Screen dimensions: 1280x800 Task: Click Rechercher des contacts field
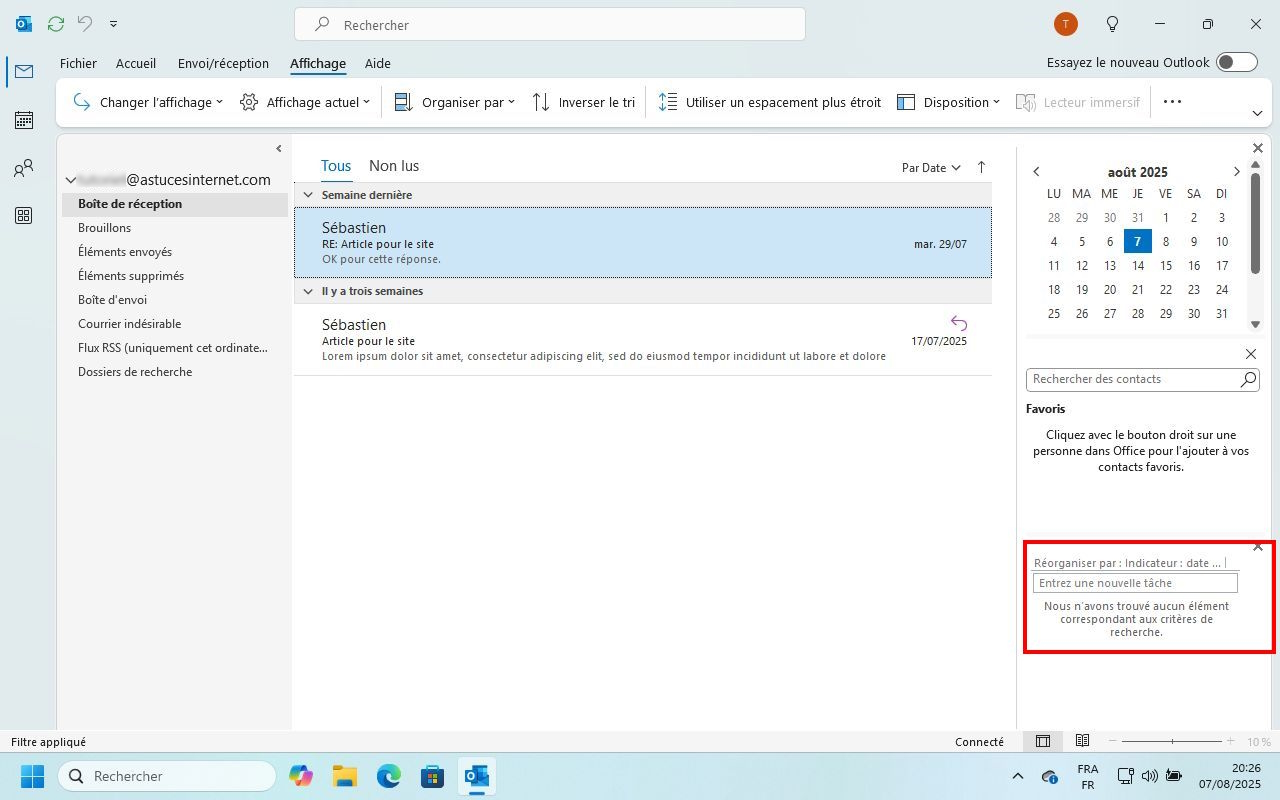pyautogui.click(x=1132, y=379)
